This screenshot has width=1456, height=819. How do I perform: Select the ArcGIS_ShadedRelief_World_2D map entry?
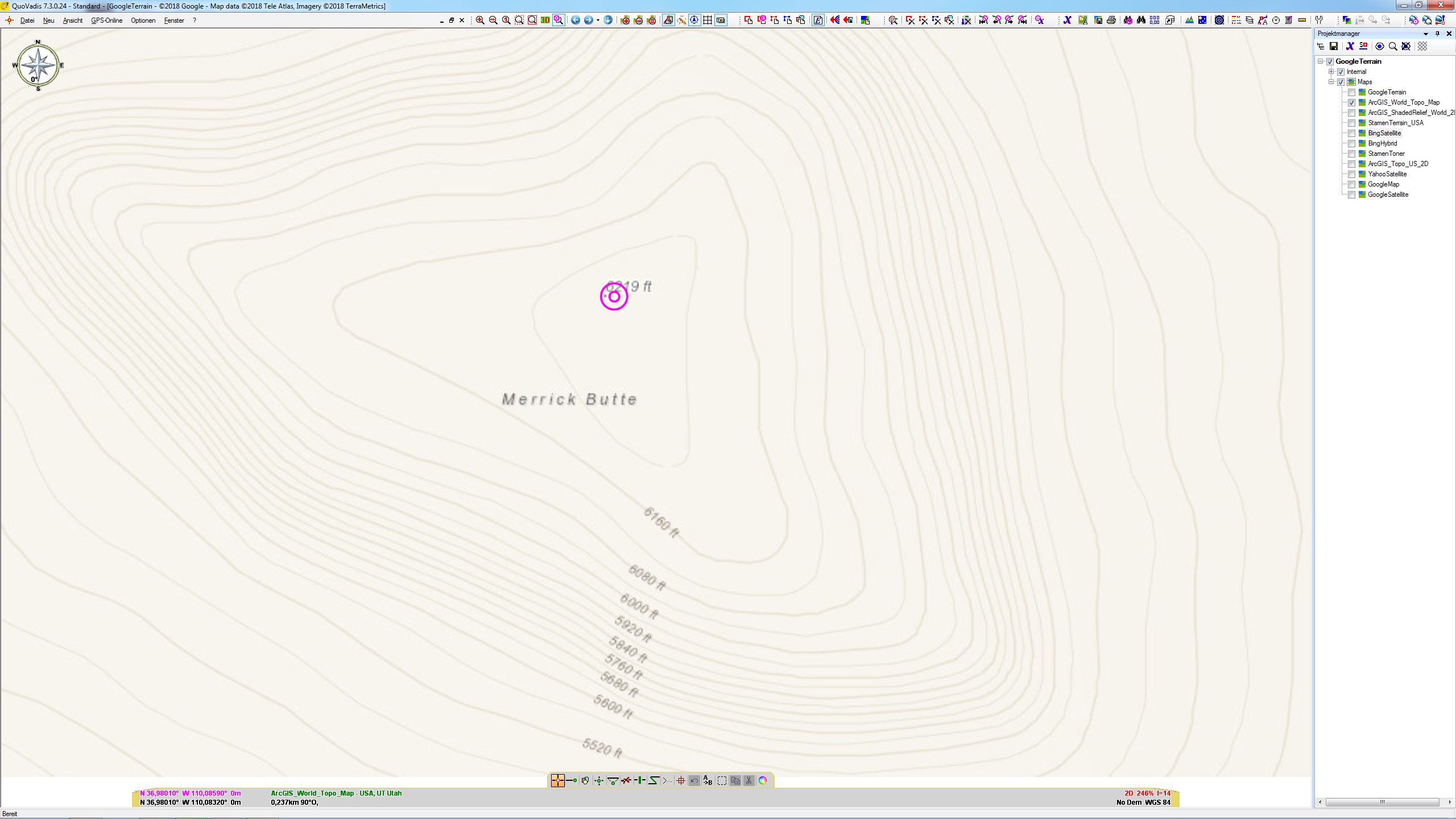[x=1411, y=113]
